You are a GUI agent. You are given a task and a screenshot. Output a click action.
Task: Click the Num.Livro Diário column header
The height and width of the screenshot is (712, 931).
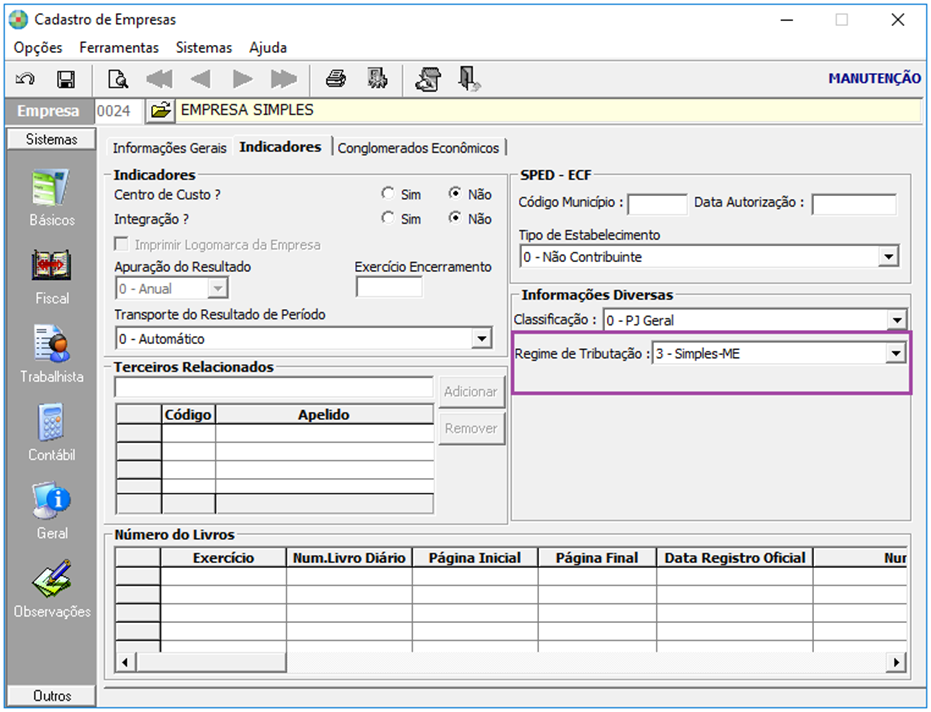coord(349,558)
